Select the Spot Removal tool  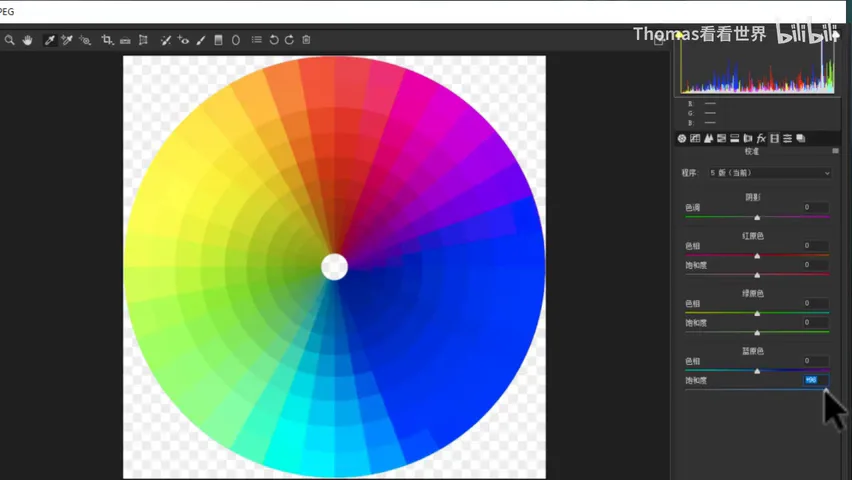pos(166,40)
